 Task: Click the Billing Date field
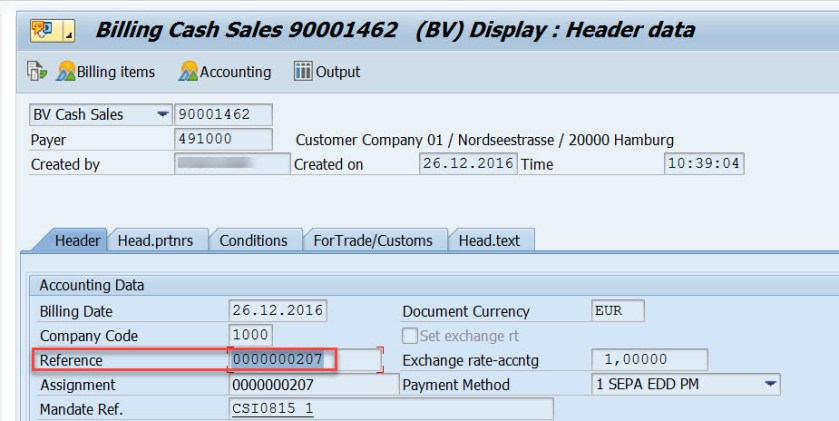coord(278,311)
